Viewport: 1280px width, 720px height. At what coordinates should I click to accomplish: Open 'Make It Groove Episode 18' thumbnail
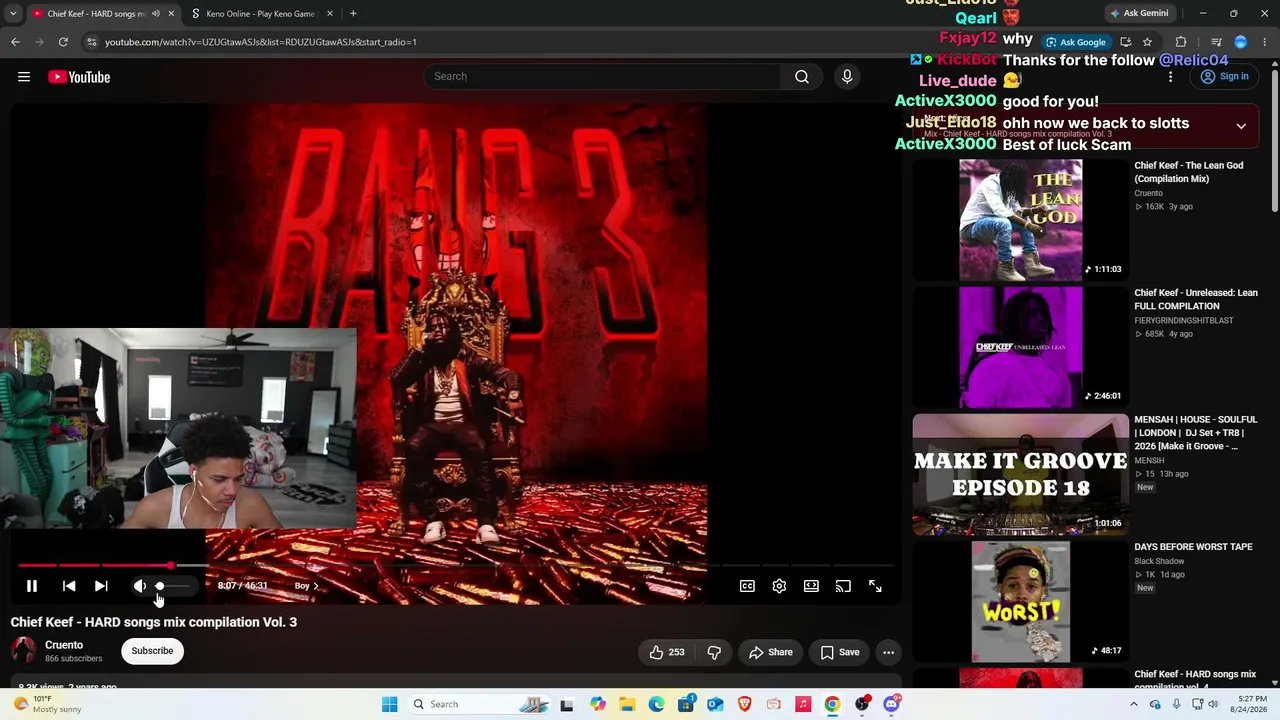click(x=1020, y=475)
